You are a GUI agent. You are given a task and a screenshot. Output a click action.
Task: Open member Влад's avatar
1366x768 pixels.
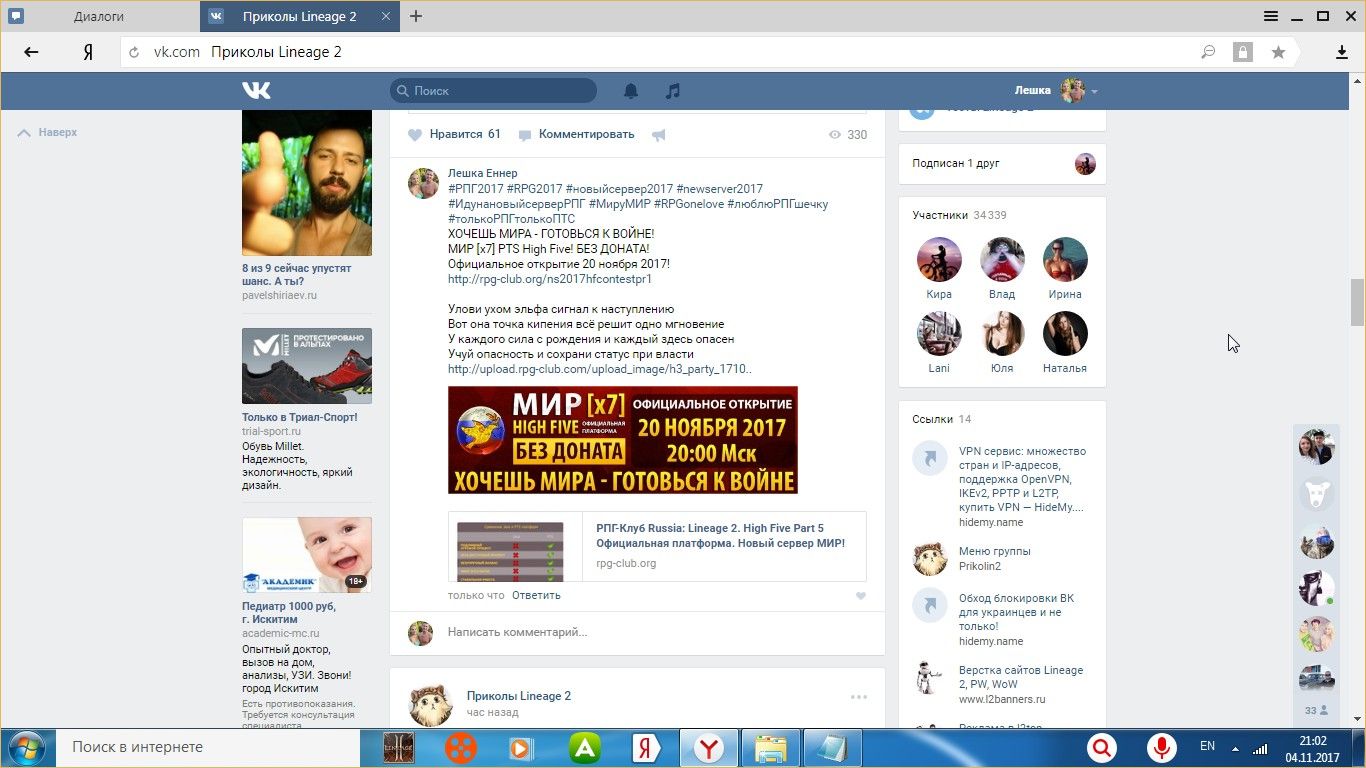[x=1002, y=260]
